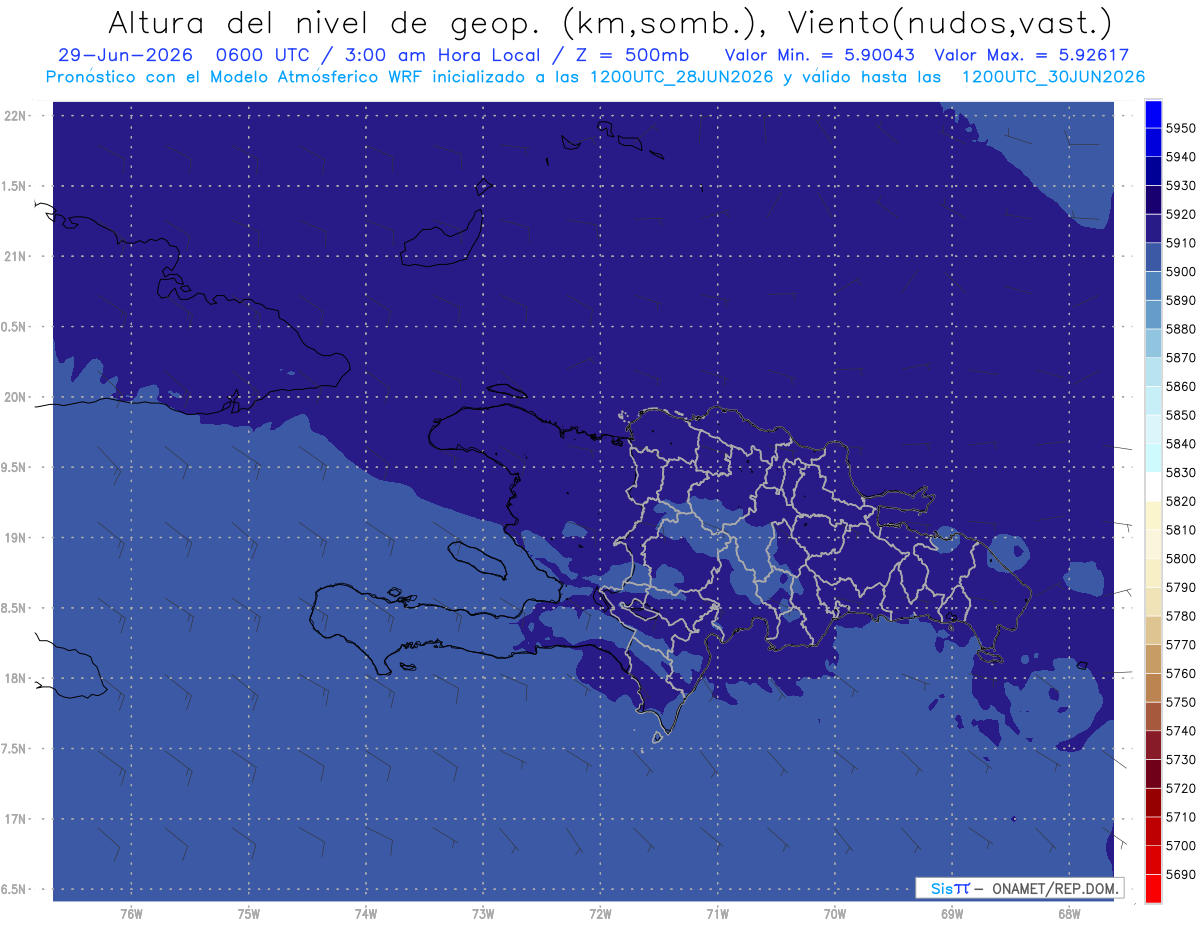Click the "5690" colorbar value
The width and height of the screenshot is (1200, 927).
tap(1180, 874)
